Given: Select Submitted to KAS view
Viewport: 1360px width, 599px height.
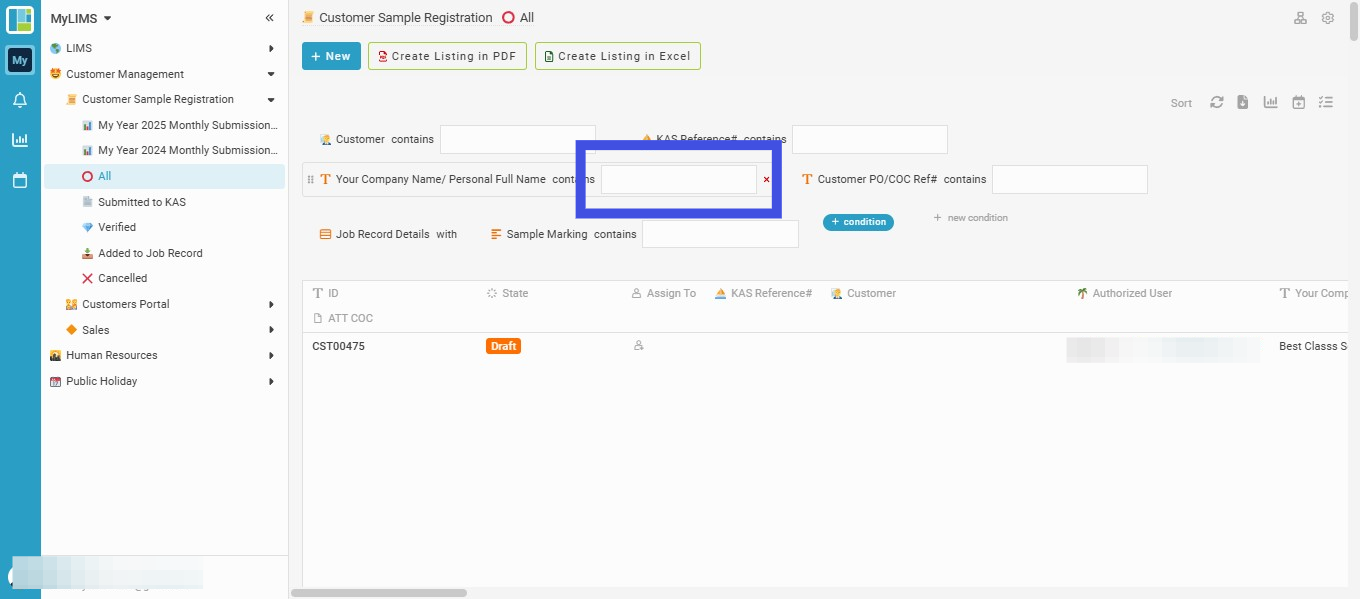Looking at the screenshot, I should [x=142, y=202].
